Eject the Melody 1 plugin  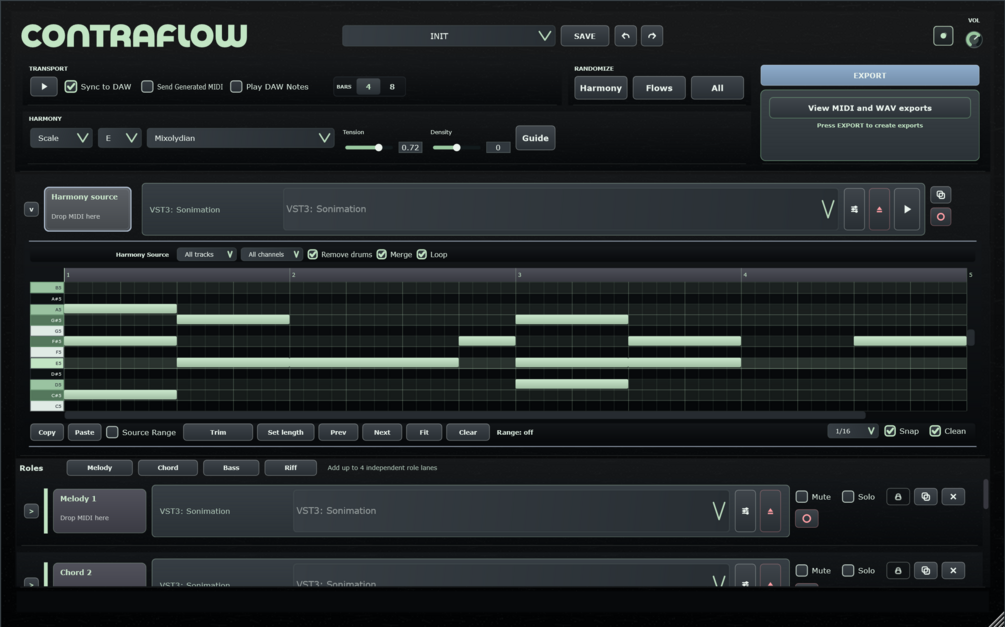(x=770, y=511)
